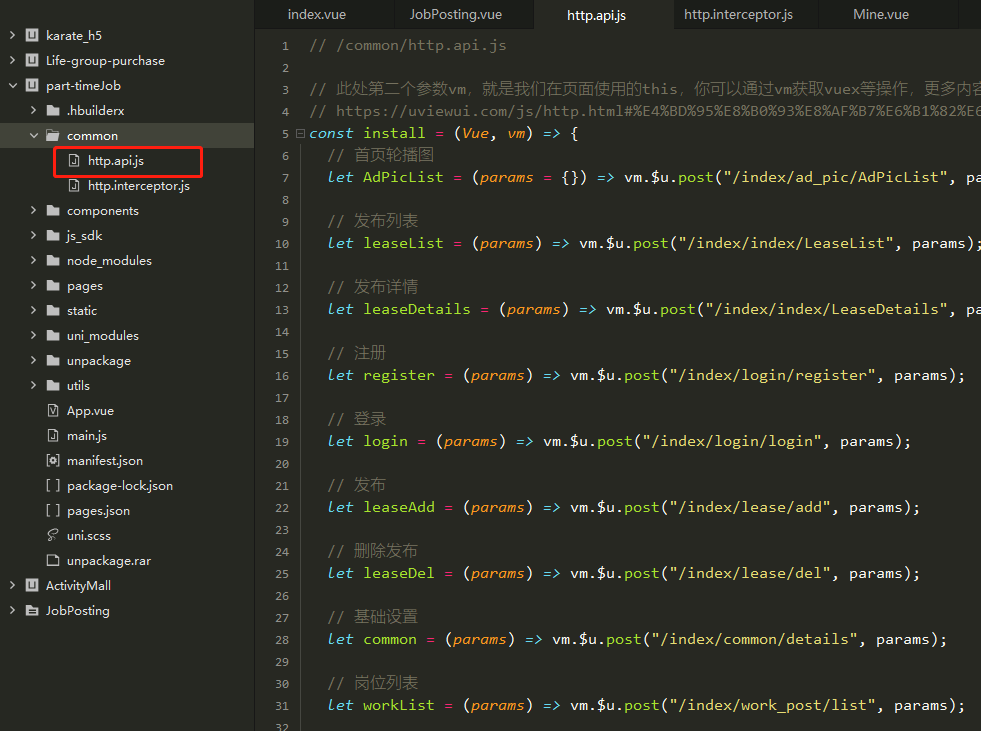Open App.vue from the tree
The height and width of the screenshot is (731, 981).
[90, 411]
